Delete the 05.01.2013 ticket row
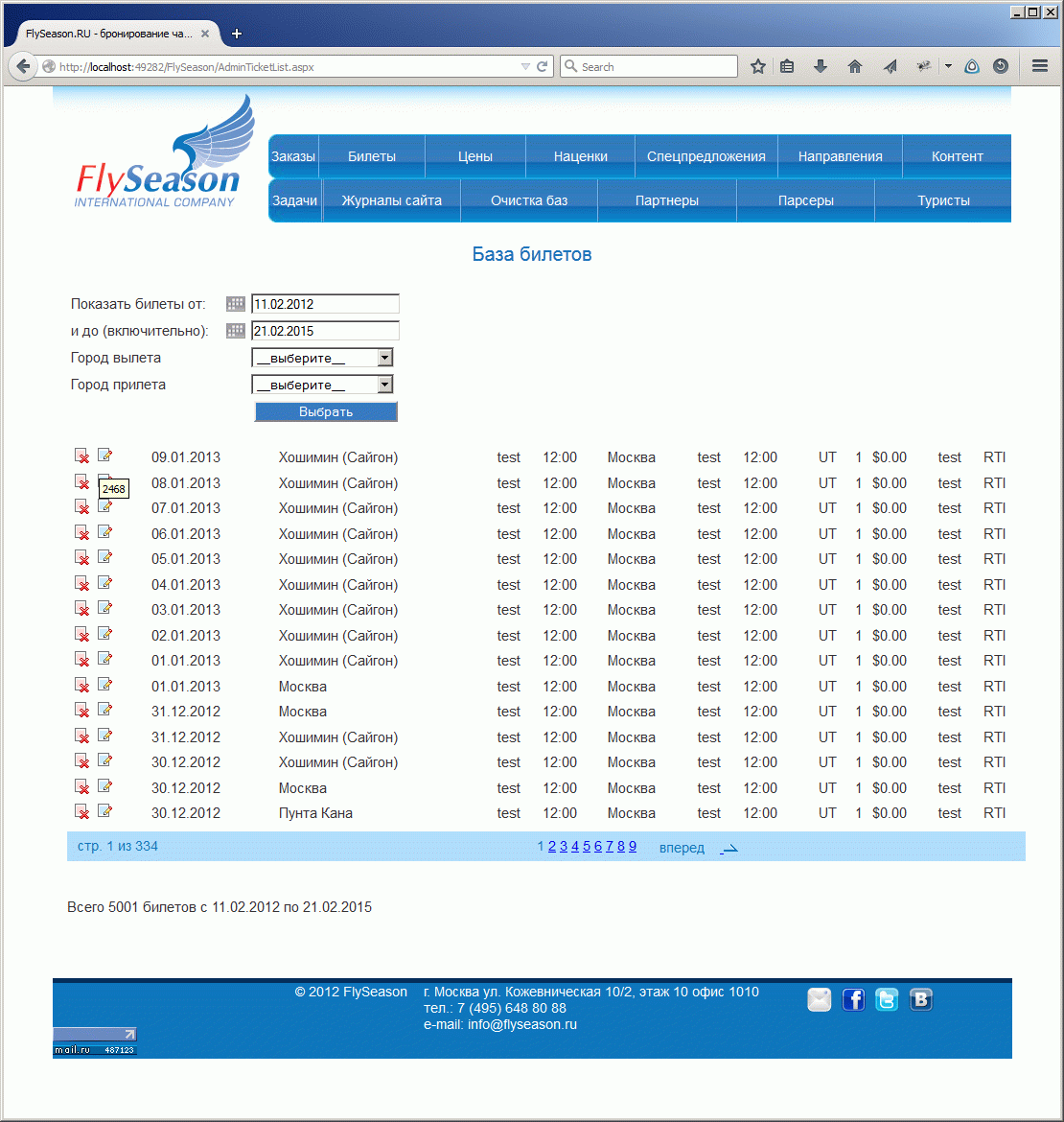The image size is (1064, 1122). click(82, 557)
